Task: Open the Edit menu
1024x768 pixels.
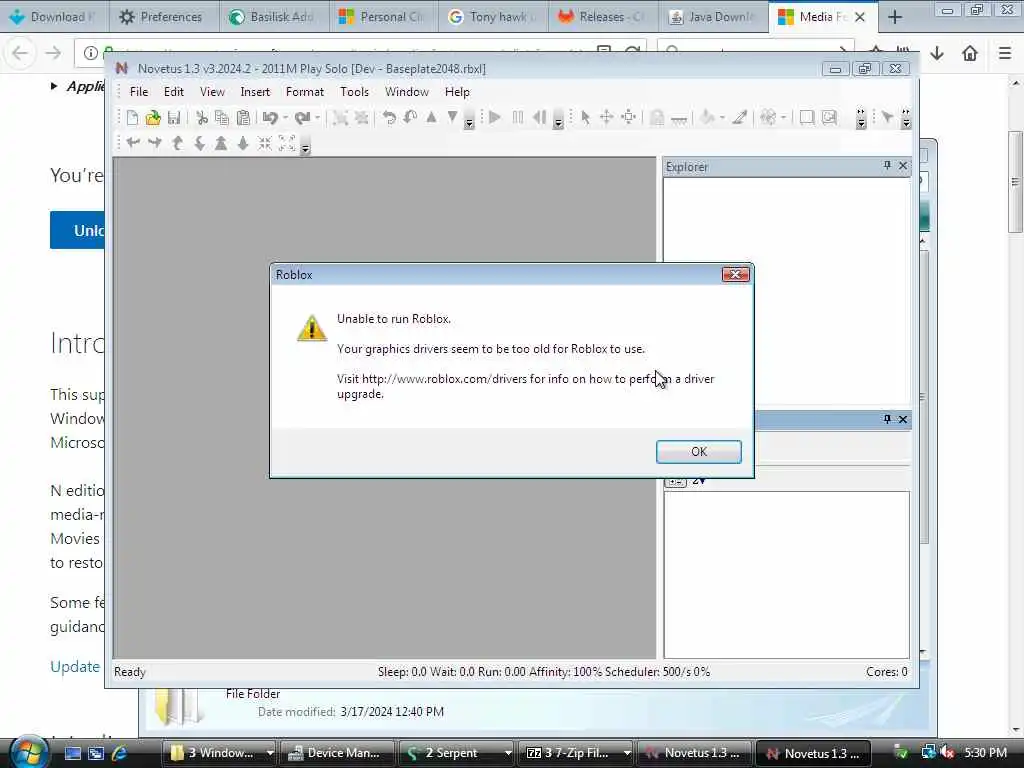Action: (174, 92)
